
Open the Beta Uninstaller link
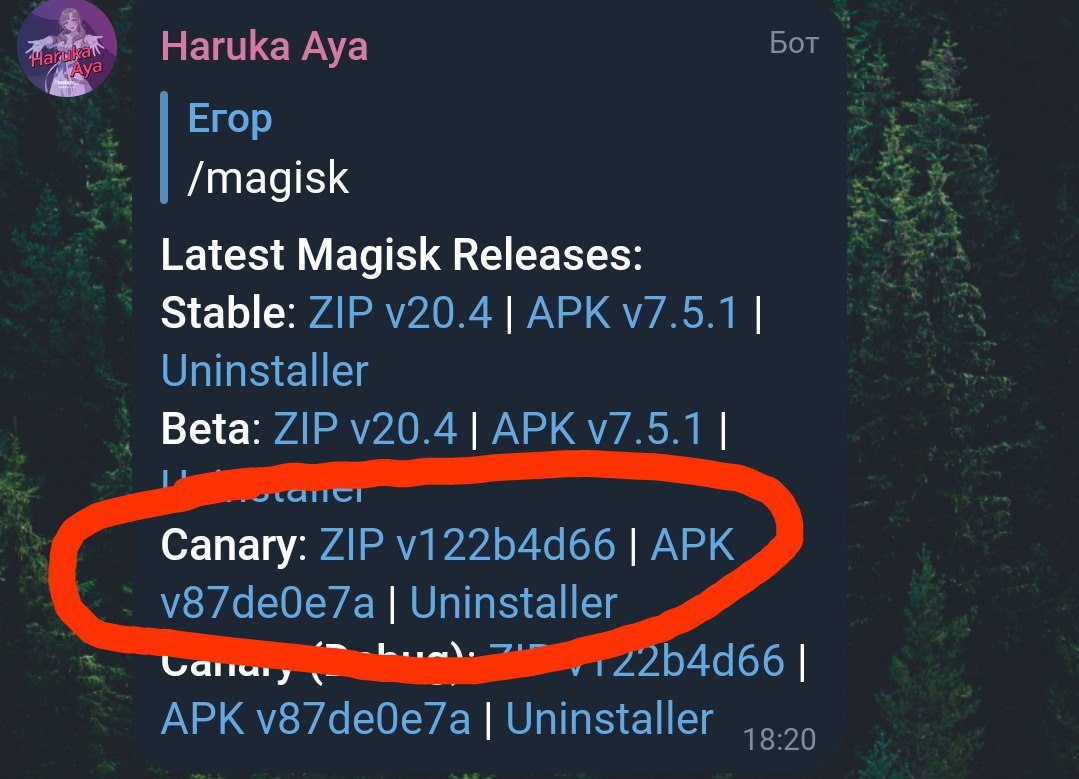(264, 485)
